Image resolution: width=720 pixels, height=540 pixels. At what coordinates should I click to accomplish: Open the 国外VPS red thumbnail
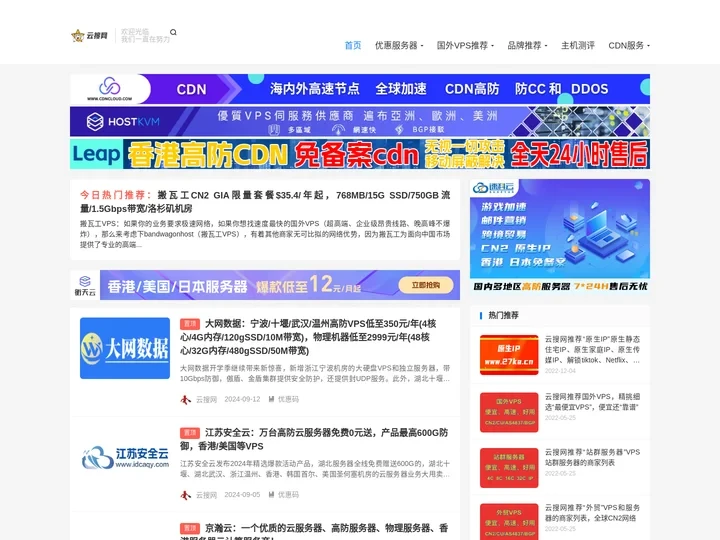509,412
